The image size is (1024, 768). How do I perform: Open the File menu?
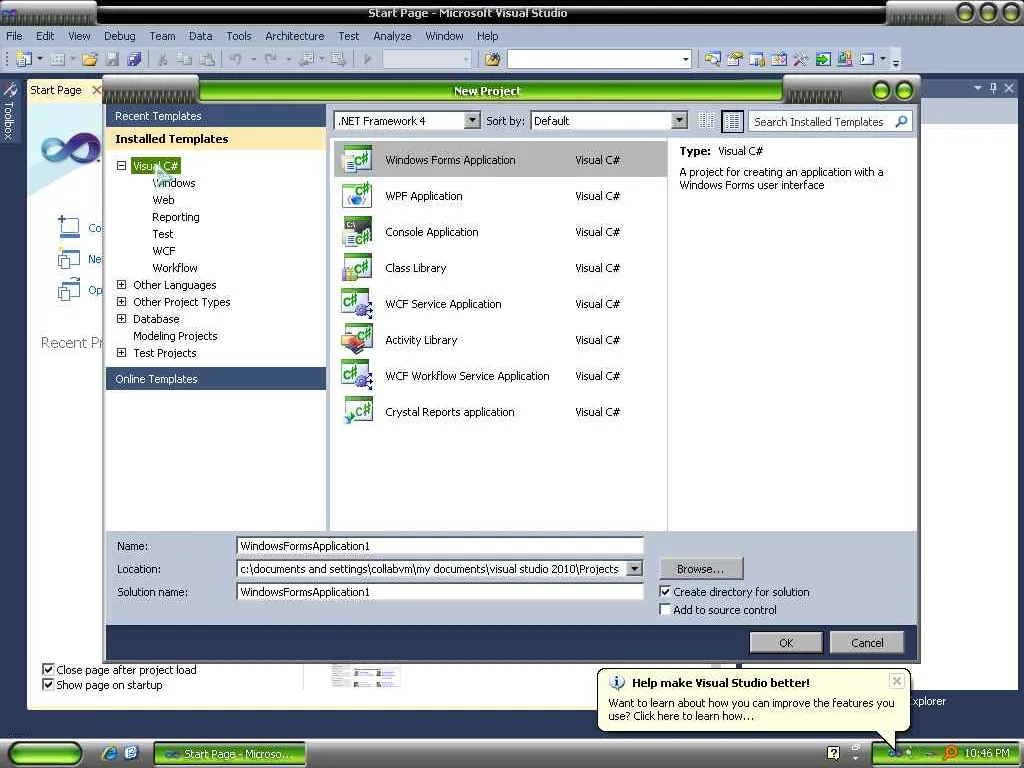14,36
